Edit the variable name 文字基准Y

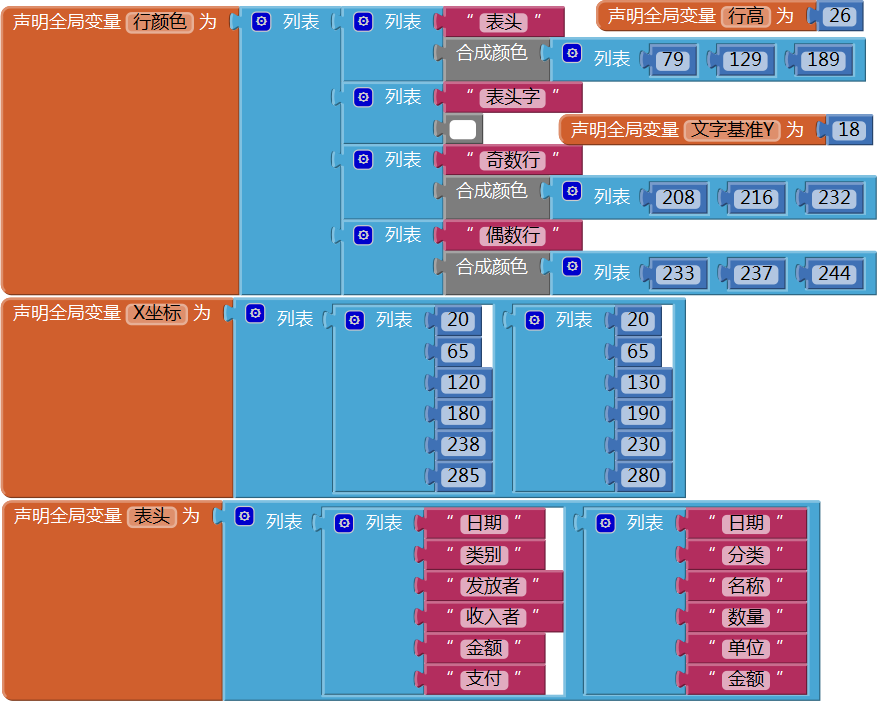coord(732,130)
